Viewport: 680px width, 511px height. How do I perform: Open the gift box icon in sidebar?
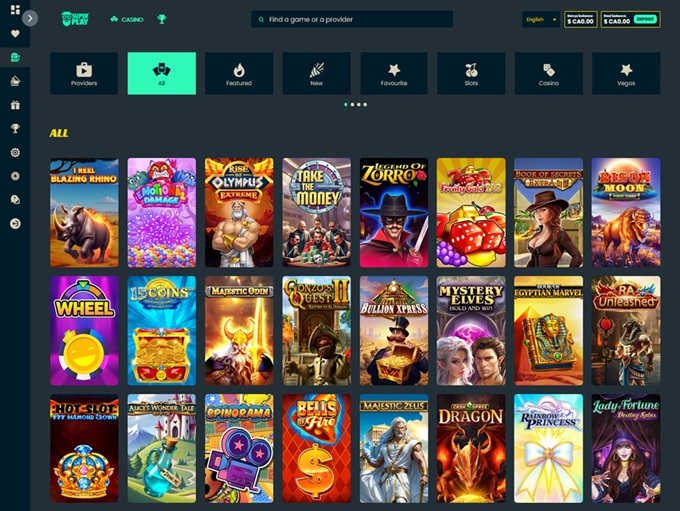(15, 105)
